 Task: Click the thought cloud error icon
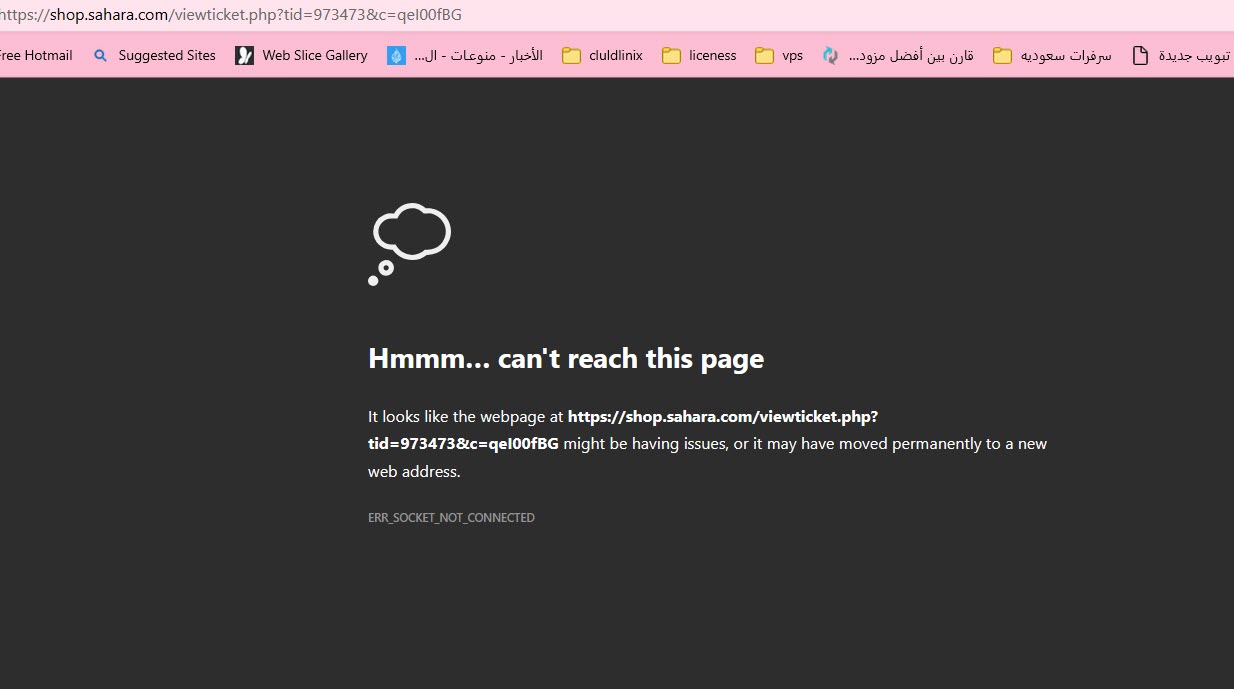click(410, 244)
